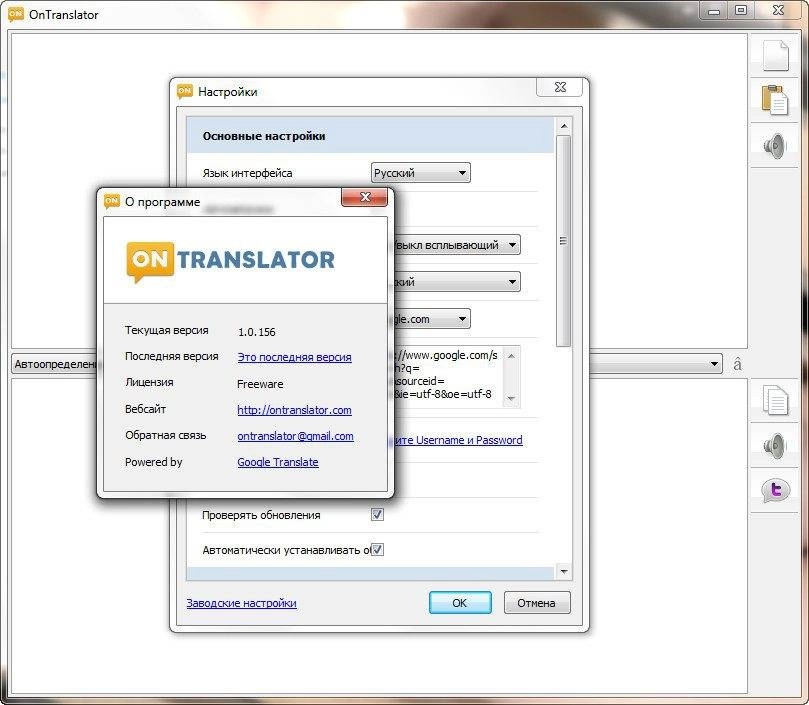The image size is (809, 705).
Task: Click the lower speaker icon for the translated text
Action: coord(775,446)
